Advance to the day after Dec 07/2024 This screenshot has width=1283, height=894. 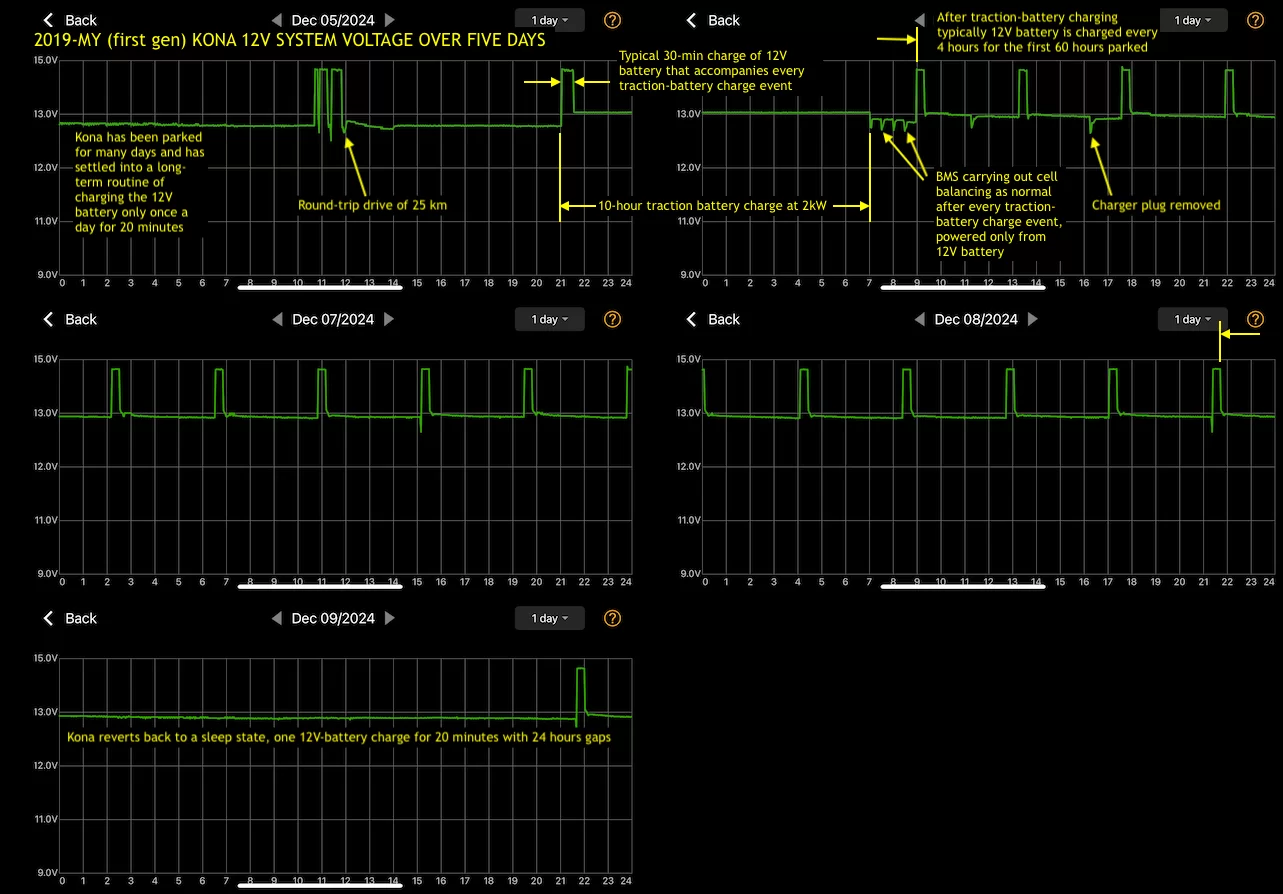pos(390,319)
